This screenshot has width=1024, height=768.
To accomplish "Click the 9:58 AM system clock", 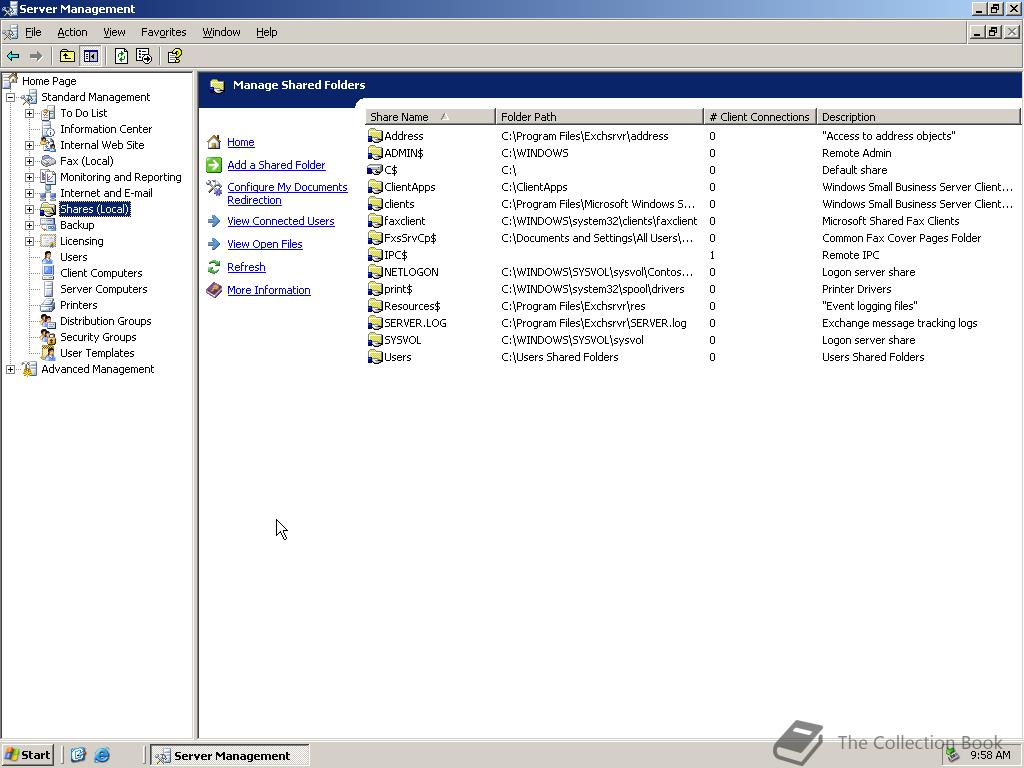I will coord(990,755).
